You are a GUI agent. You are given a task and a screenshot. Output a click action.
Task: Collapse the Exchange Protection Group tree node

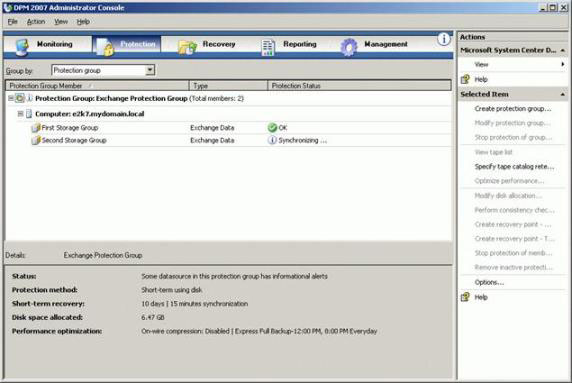[x=11, y=98]
